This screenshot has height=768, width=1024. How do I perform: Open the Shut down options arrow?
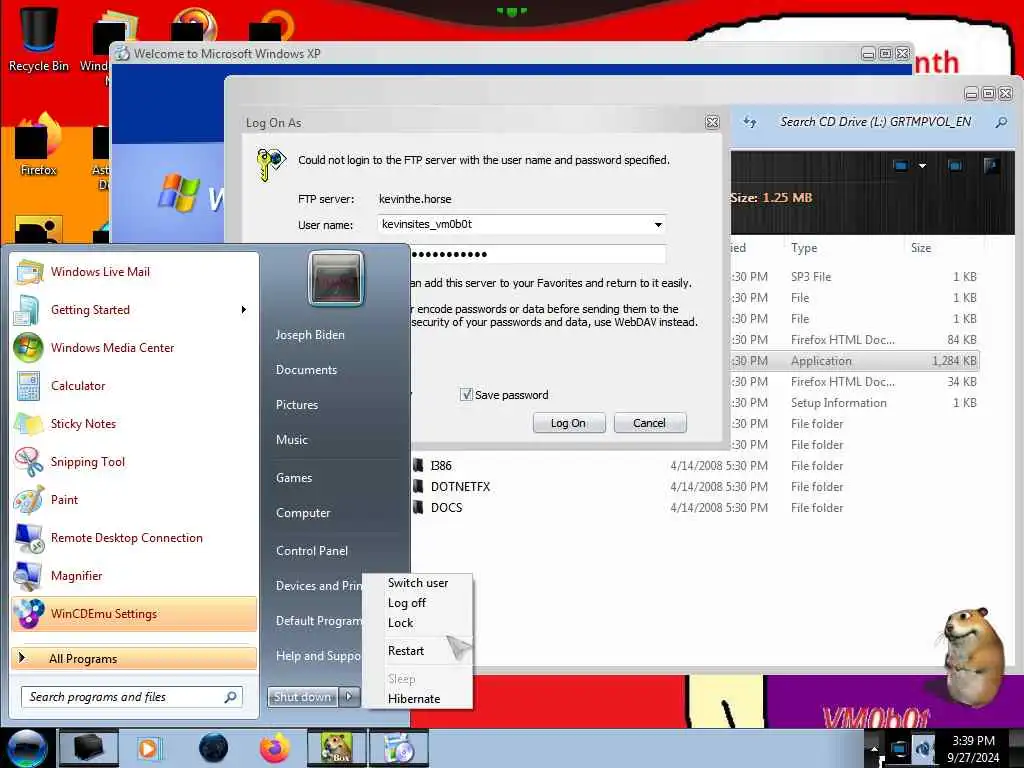point(349,697)
